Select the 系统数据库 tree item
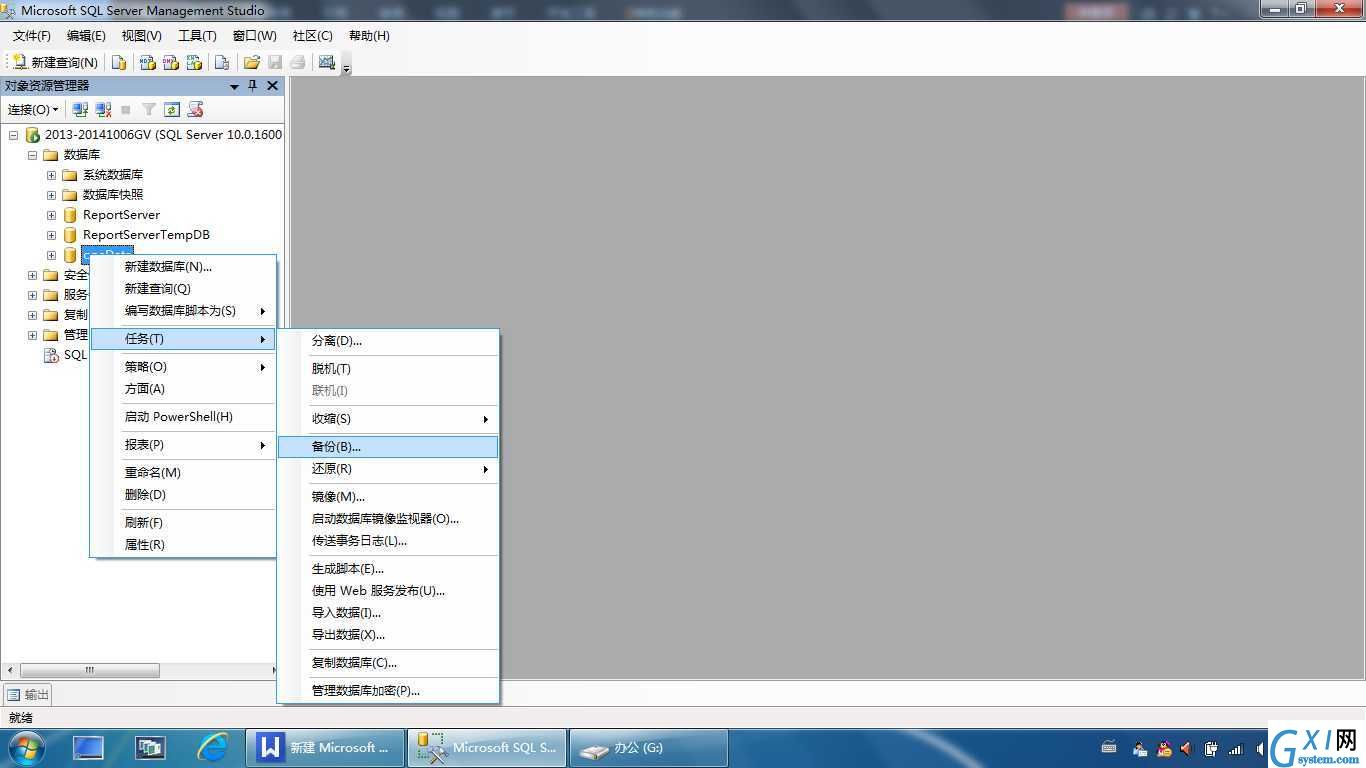 (x=113, y=175)
